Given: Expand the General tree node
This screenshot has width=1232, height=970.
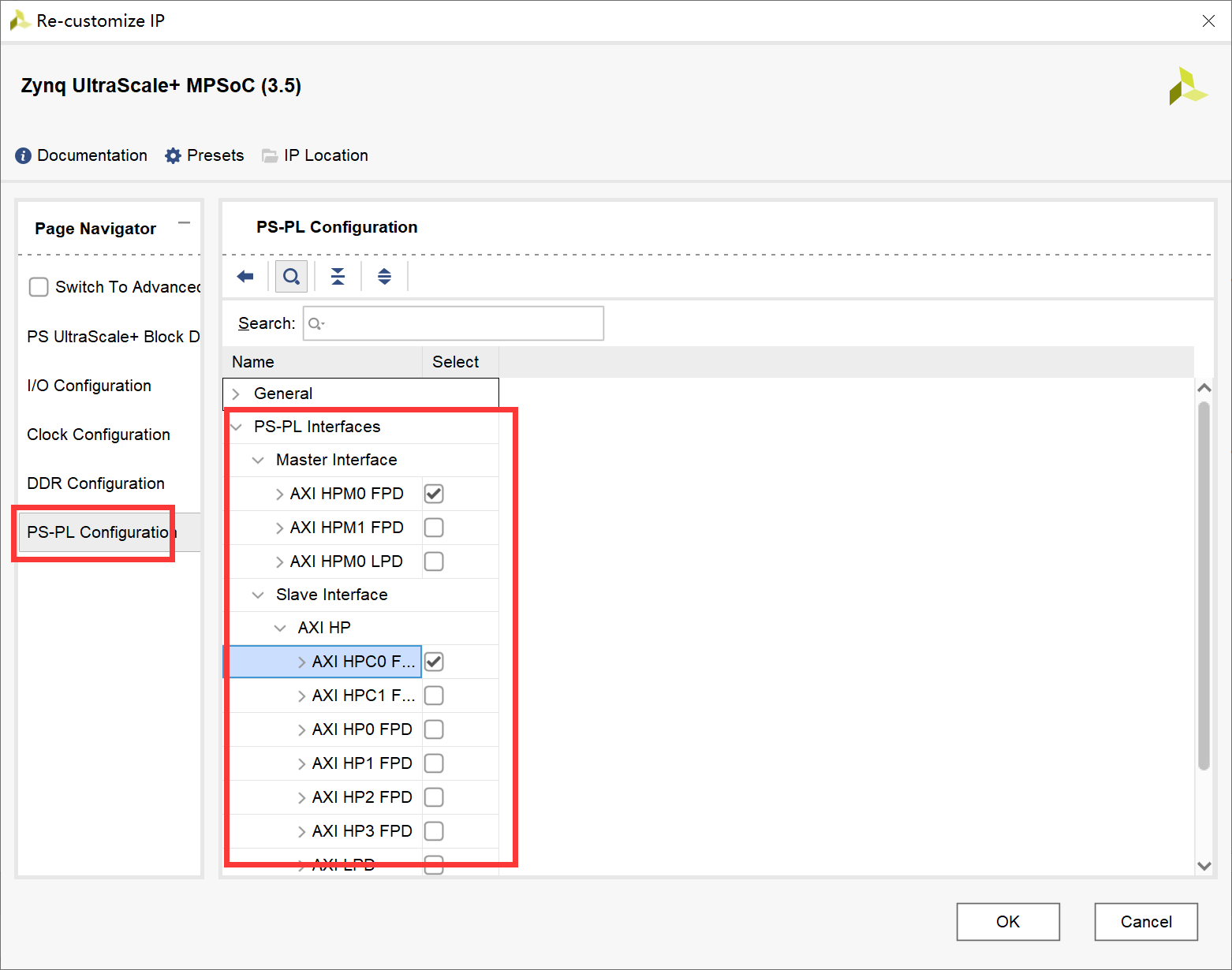Looking at the screenshot, I should click(x=236, y=394).
